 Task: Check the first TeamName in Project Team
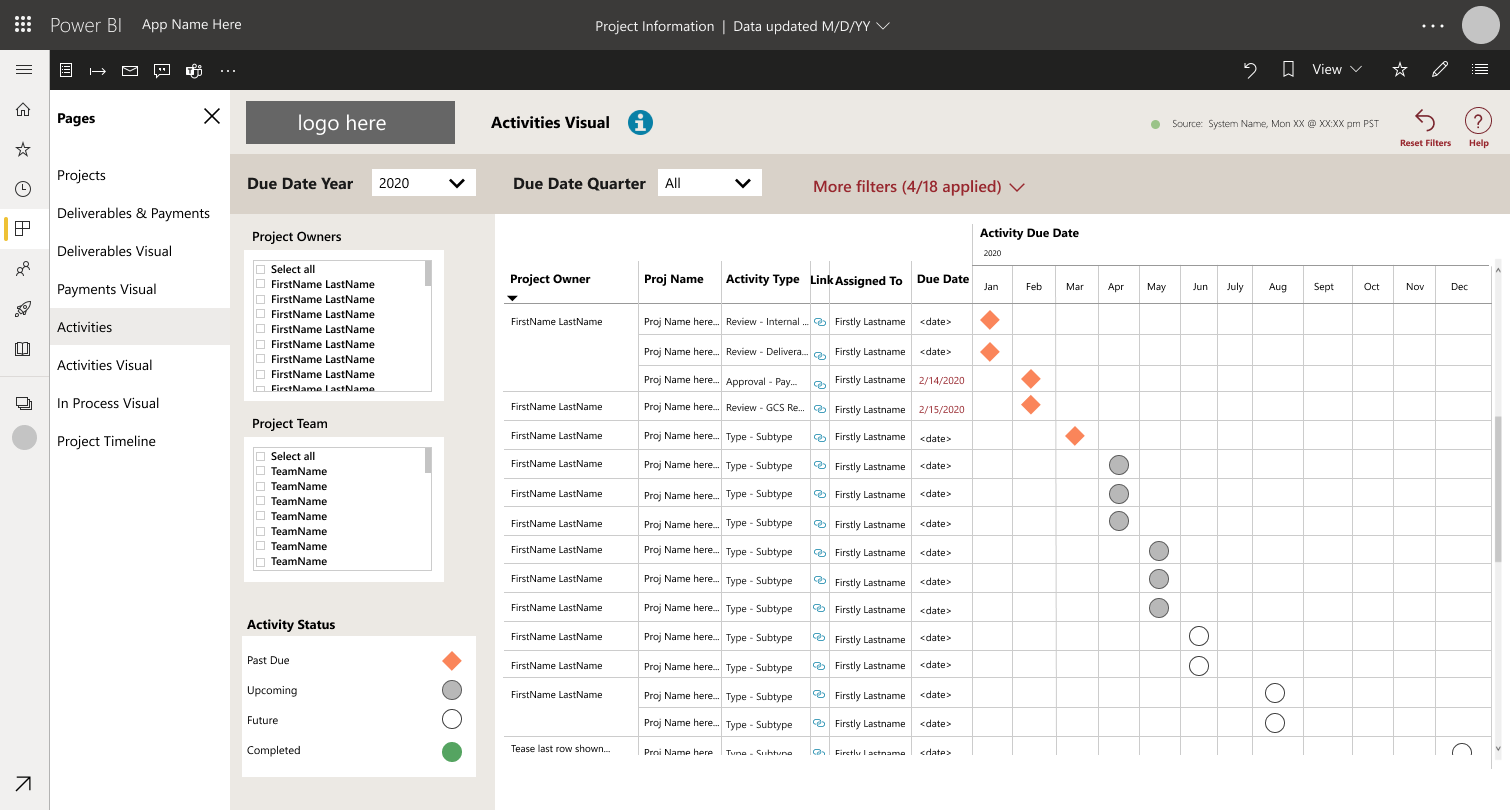click(261, 471)
